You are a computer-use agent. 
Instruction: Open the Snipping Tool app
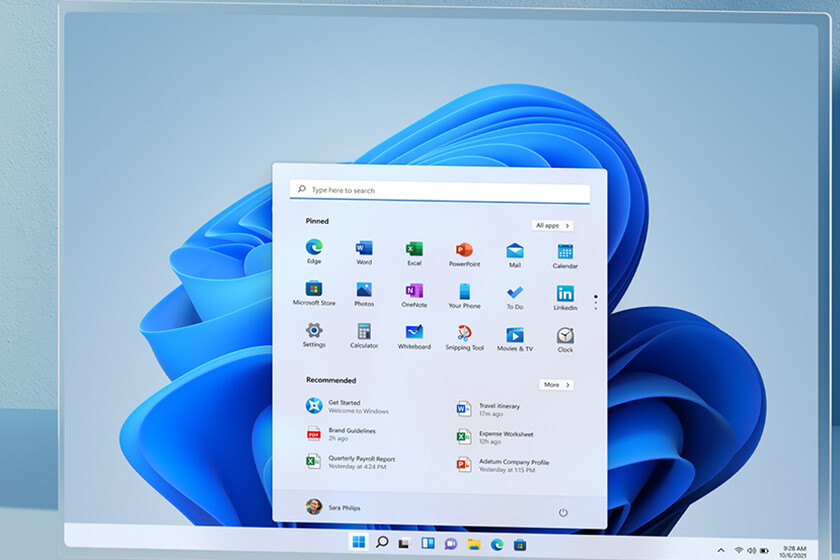click(x=464, y=335)
